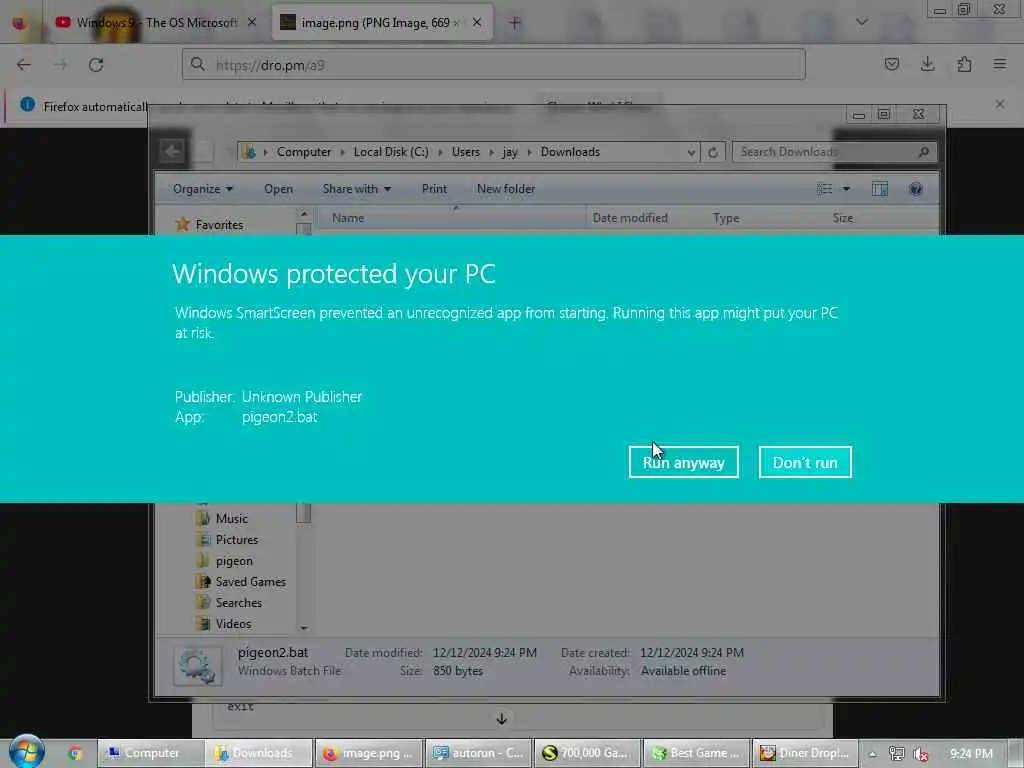Viewport: 1024px width, 768px height.
Task: Open Firefox Pocket save icon
Action: tap(891, 64)
